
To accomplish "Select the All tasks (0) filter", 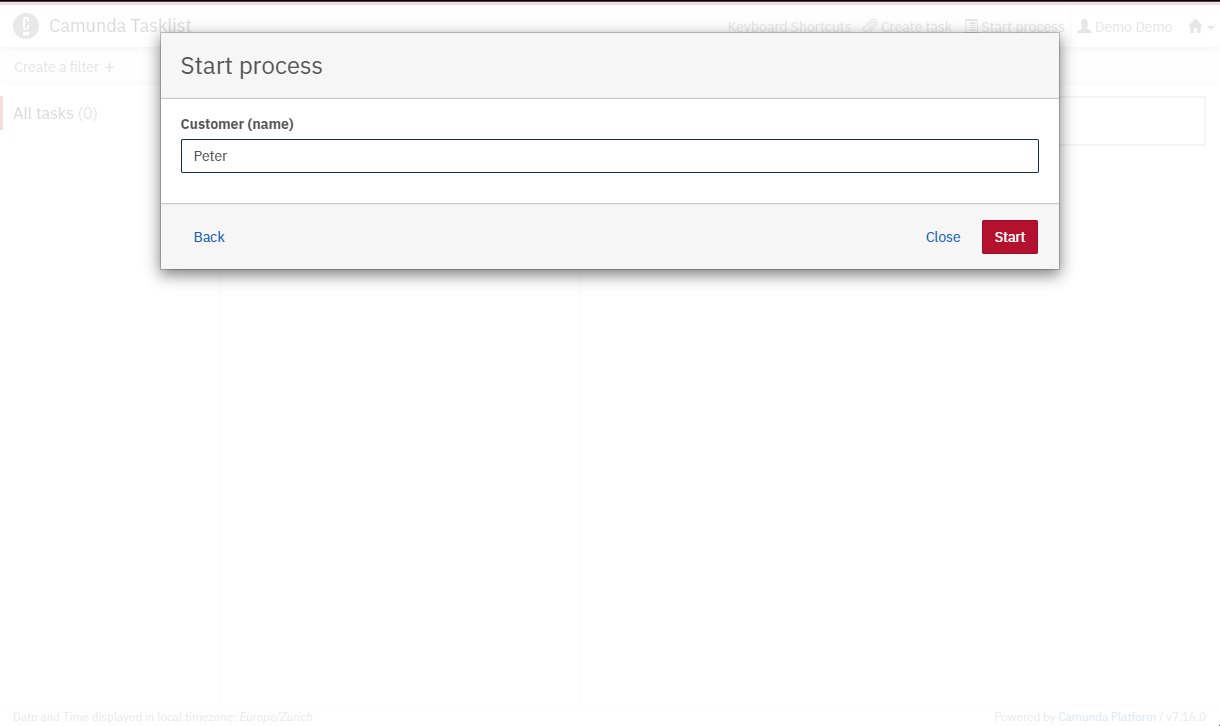I will coord(55,113).
